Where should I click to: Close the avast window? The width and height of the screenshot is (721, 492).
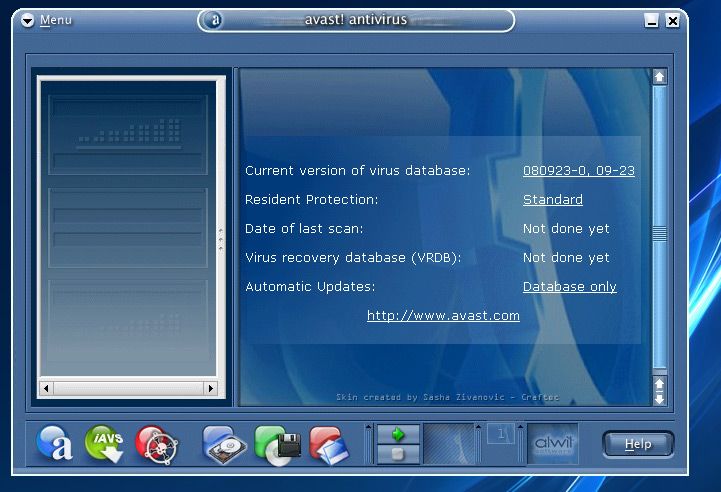[672, 21]
